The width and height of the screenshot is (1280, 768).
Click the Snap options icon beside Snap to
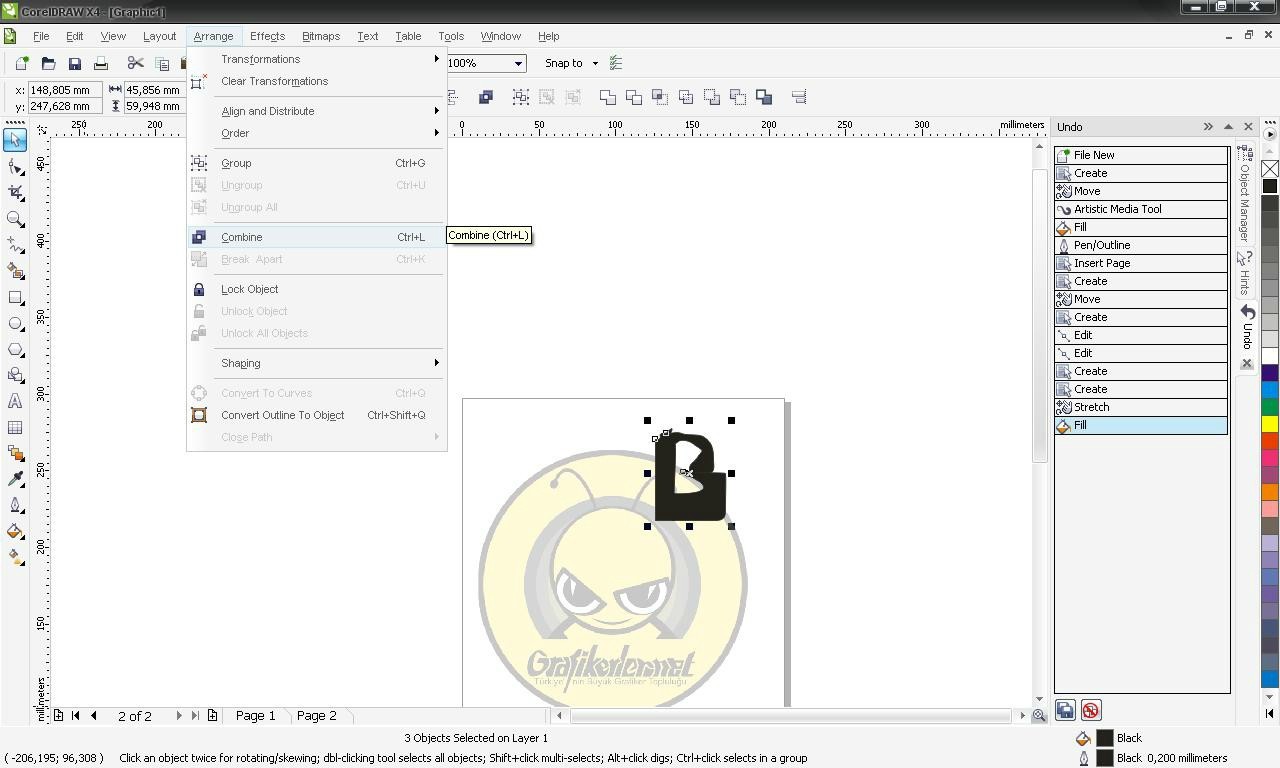[616, 63]
